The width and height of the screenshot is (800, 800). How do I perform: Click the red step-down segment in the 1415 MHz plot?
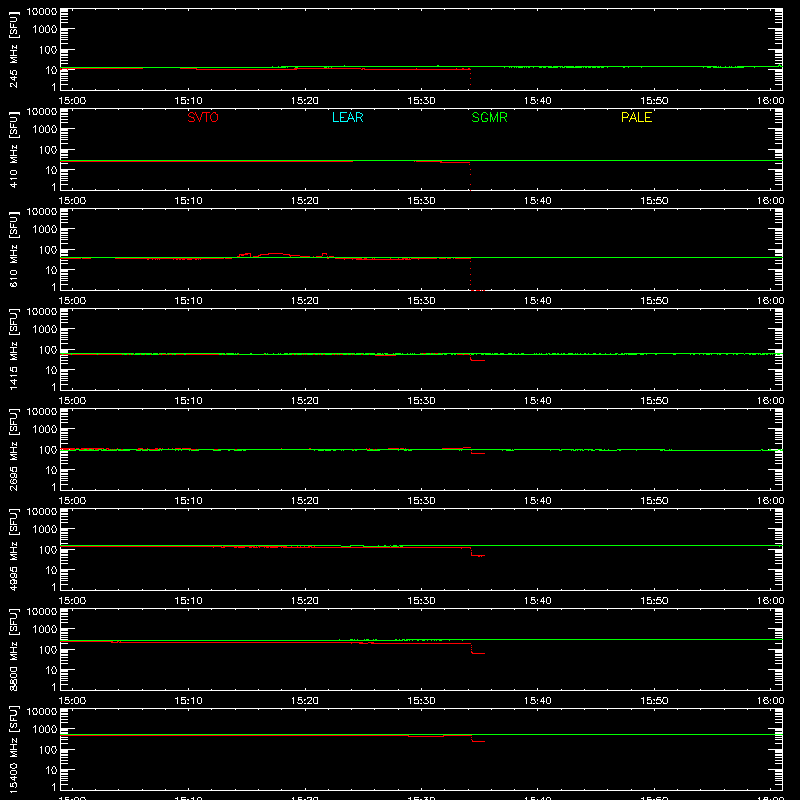coord(478,360)
